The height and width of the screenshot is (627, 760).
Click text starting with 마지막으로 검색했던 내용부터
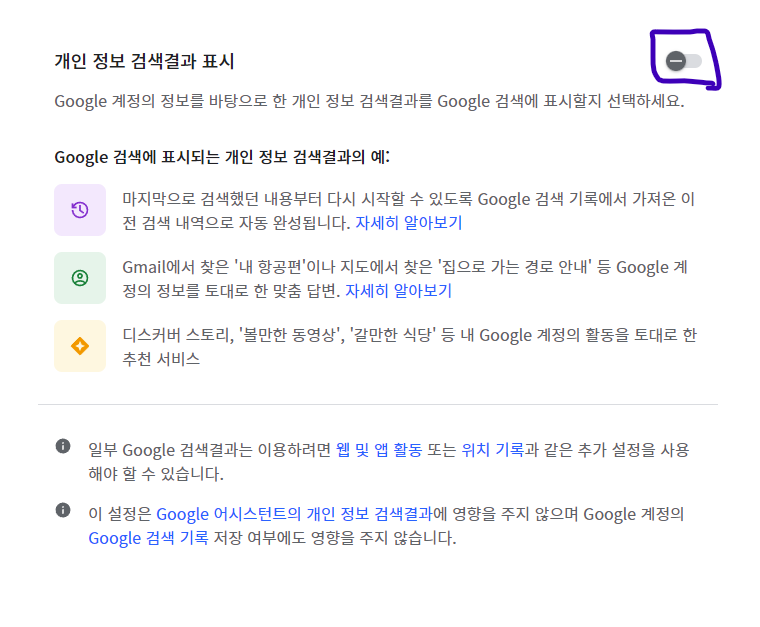coord(409,211)
